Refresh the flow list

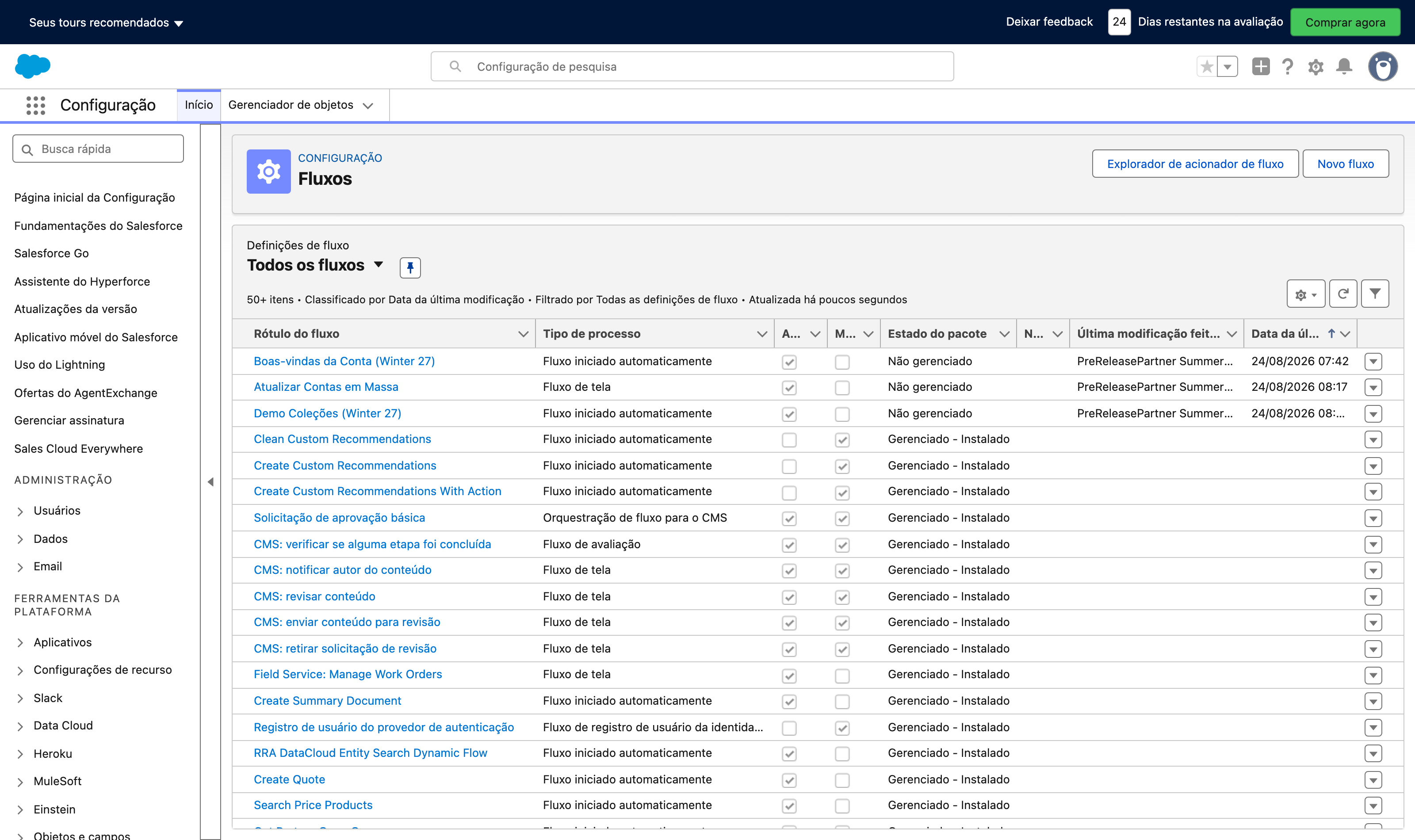[x=1342, y=294]
